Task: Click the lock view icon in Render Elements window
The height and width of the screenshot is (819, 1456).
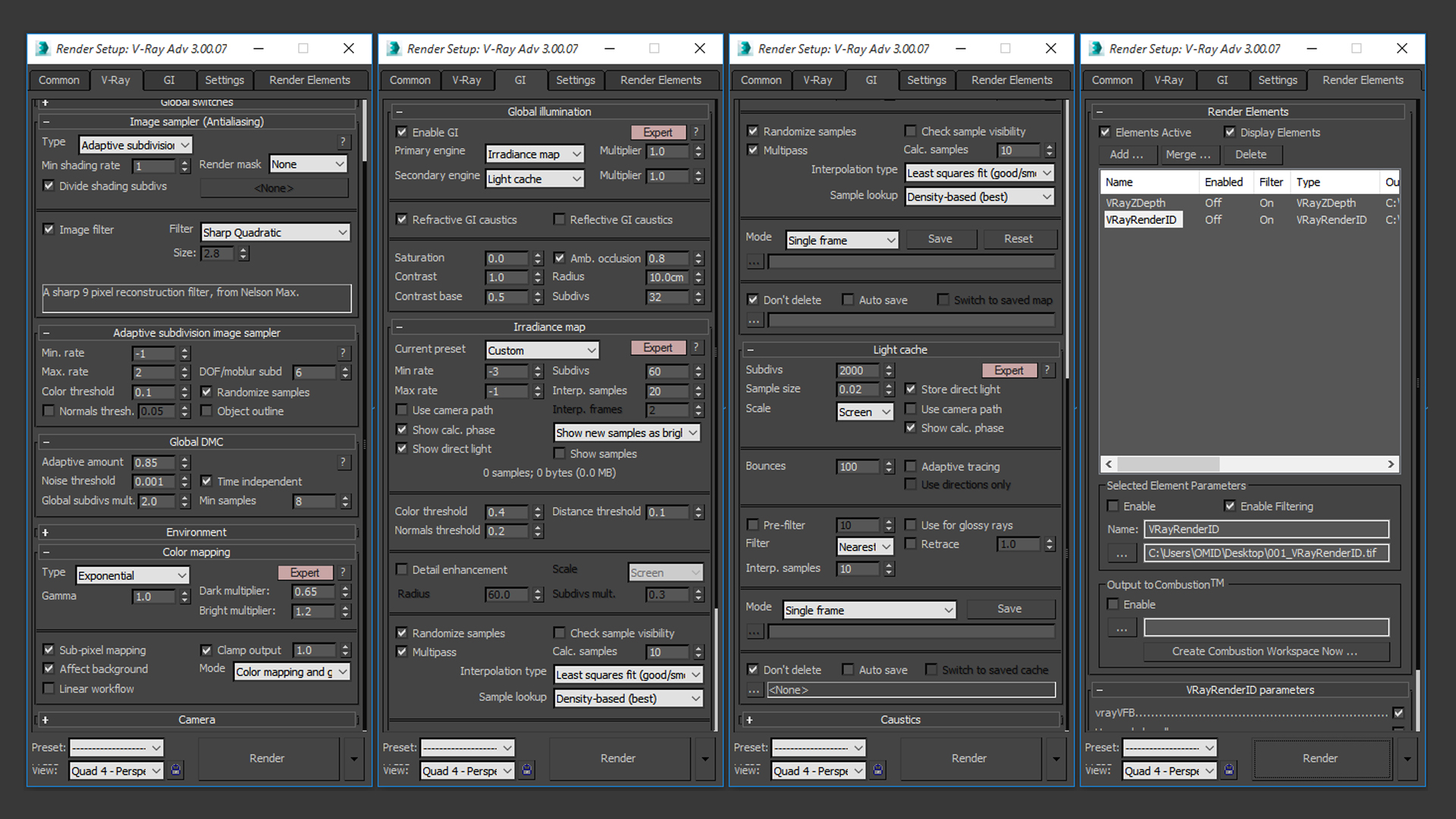Action: [1229, 770]
